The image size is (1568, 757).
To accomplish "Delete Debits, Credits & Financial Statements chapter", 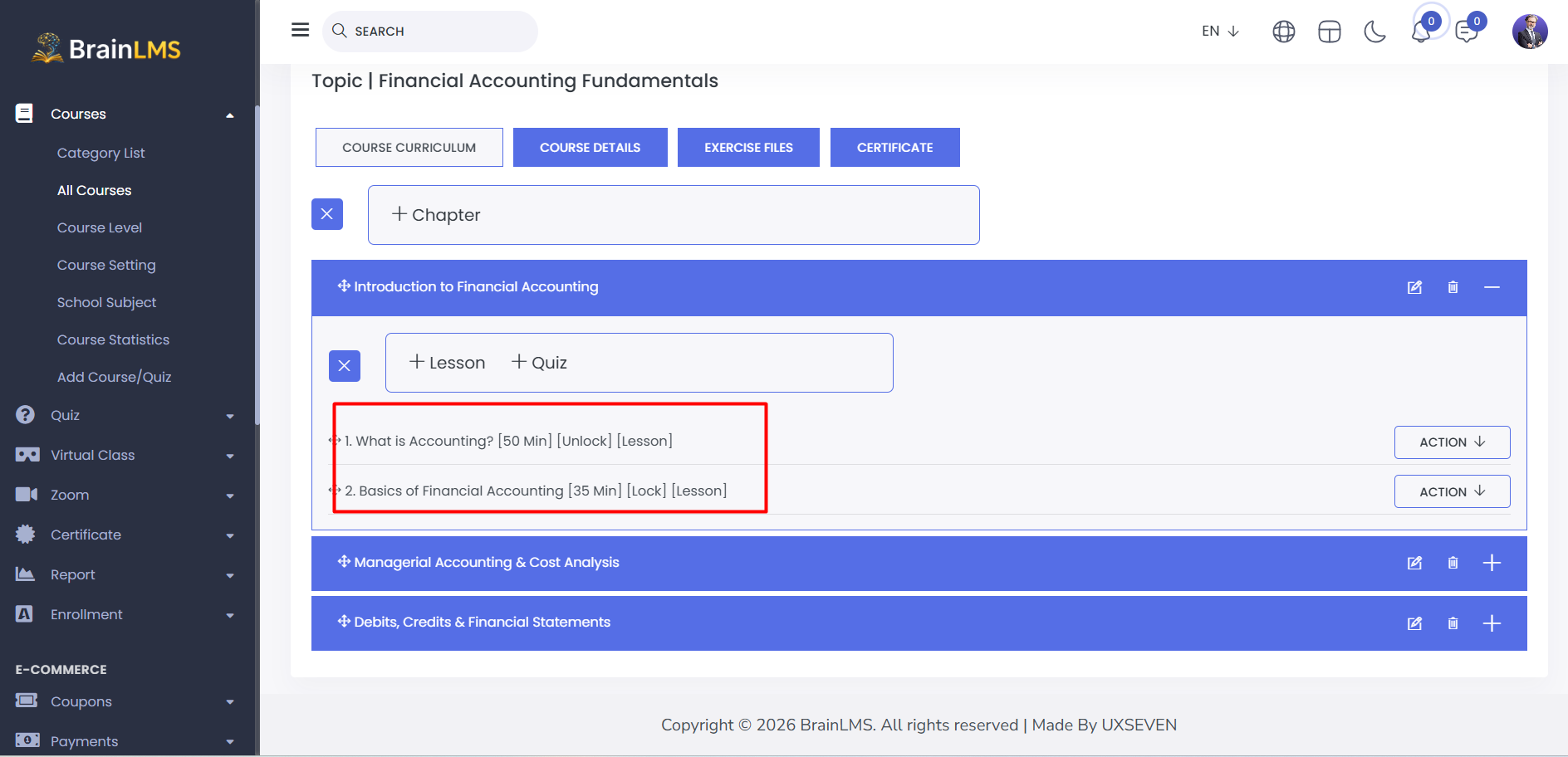I will (x=1453, y=623).
